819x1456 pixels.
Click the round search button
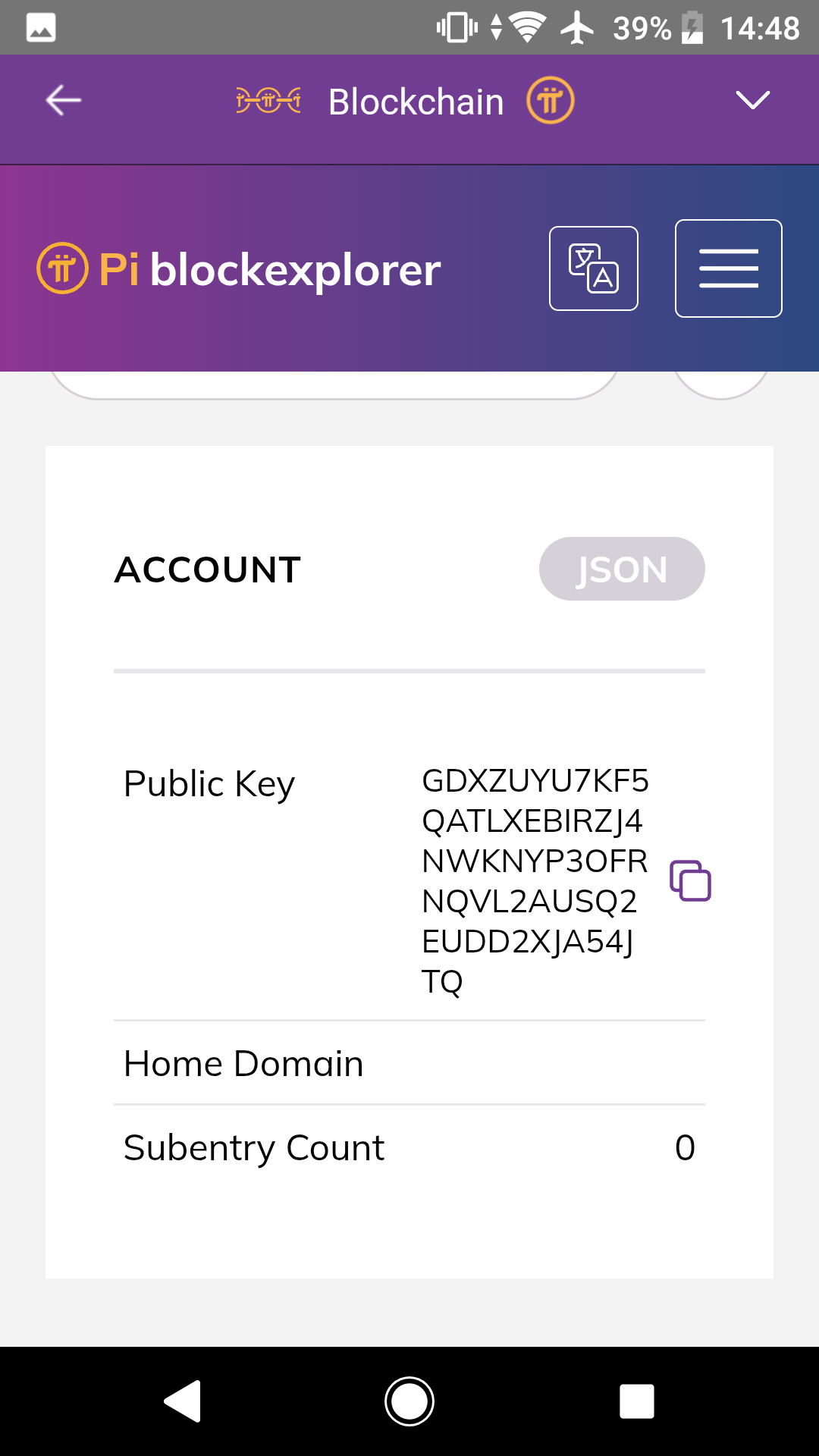click(721, 384)
